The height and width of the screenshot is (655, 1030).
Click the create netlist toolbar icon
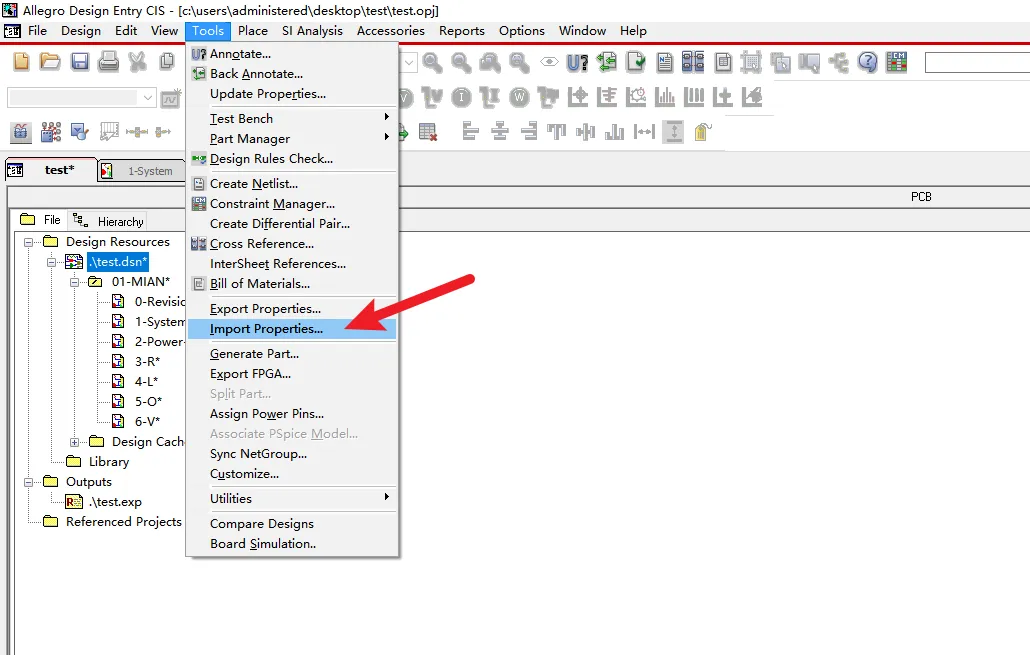(665, 62)
